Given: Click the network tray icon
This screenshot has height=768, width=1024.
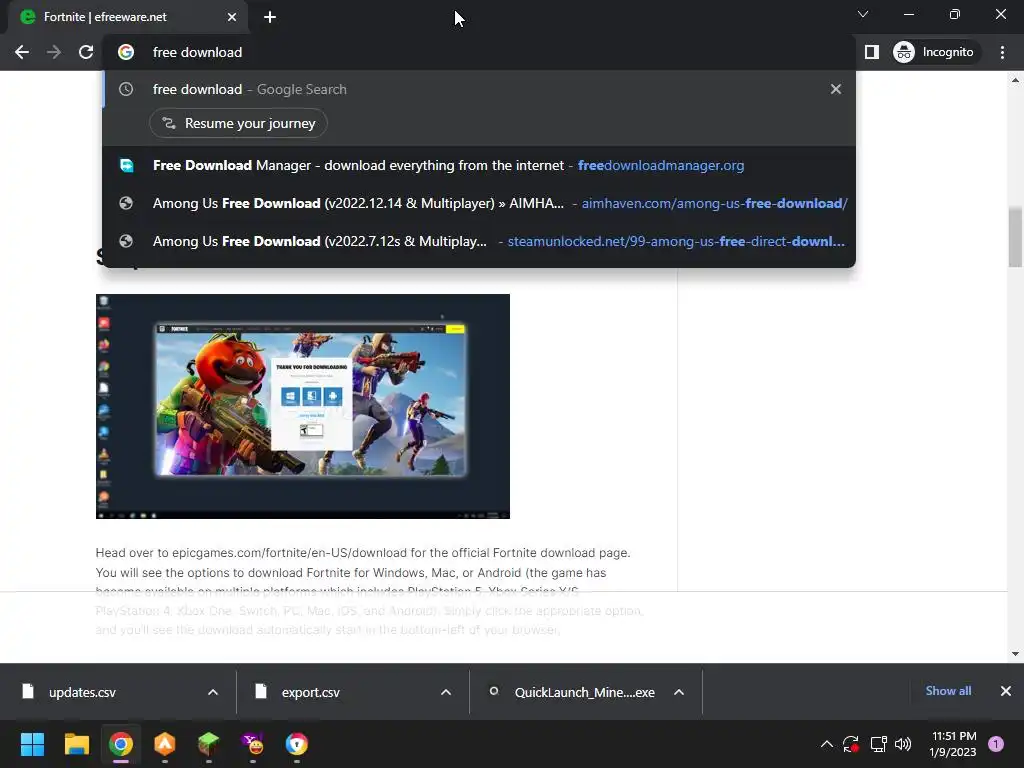Looking at the screenshot, I should (878, 744).
